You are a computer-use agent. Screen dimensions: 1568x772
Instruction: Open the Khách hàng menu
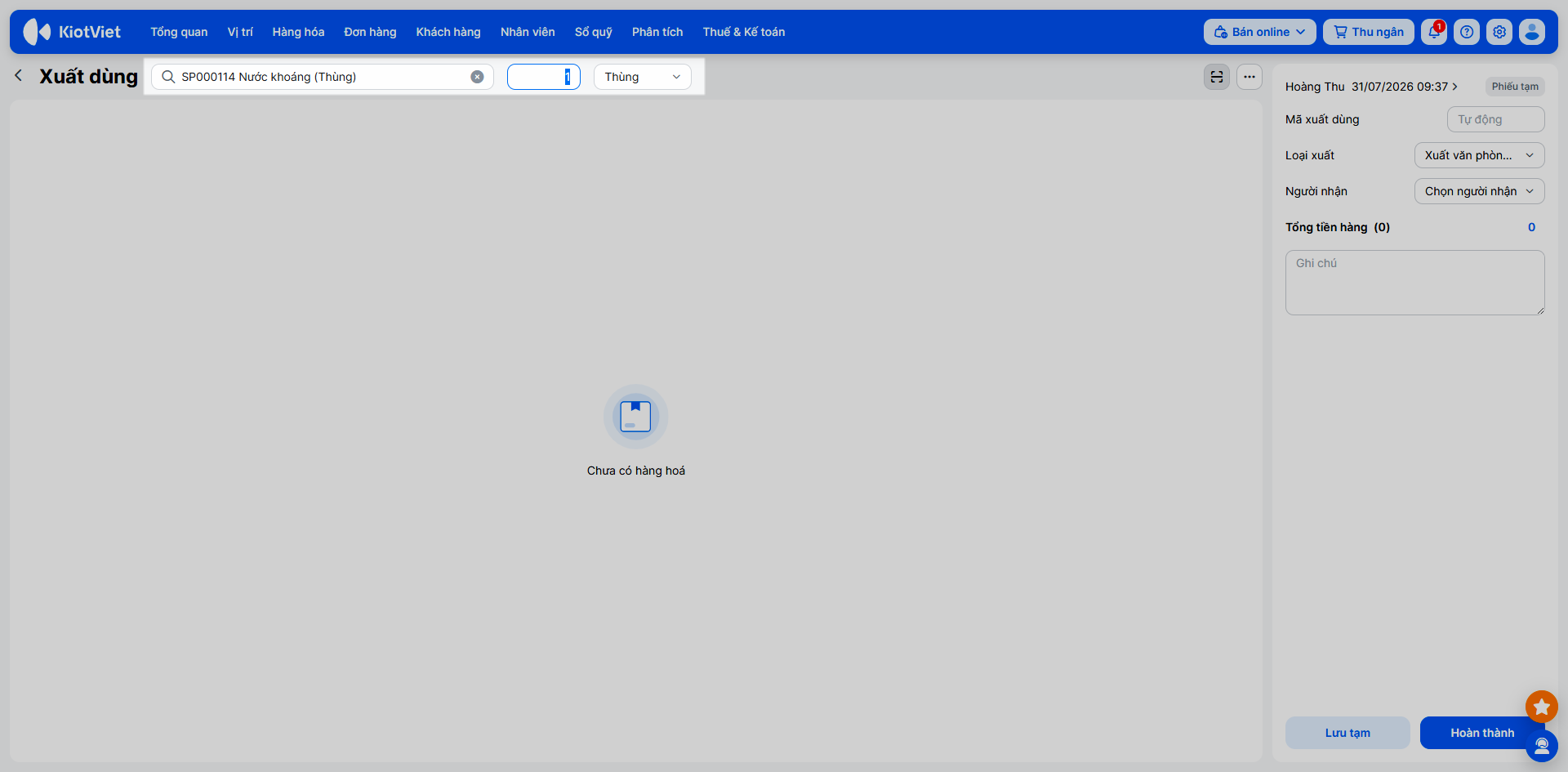[x=448, y=32]
